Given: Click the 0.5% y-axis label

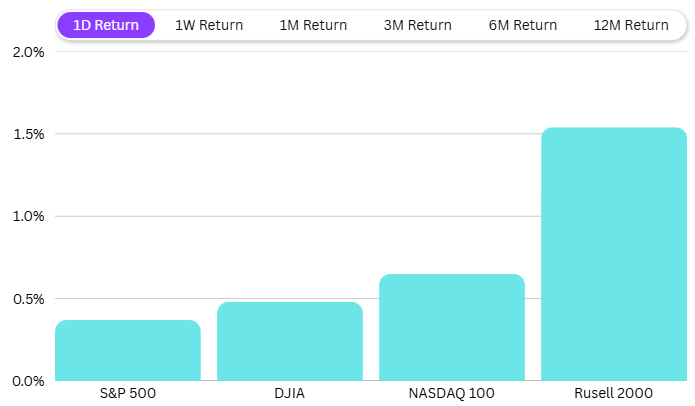Looking at the screenshot, I should pos(29,299).
